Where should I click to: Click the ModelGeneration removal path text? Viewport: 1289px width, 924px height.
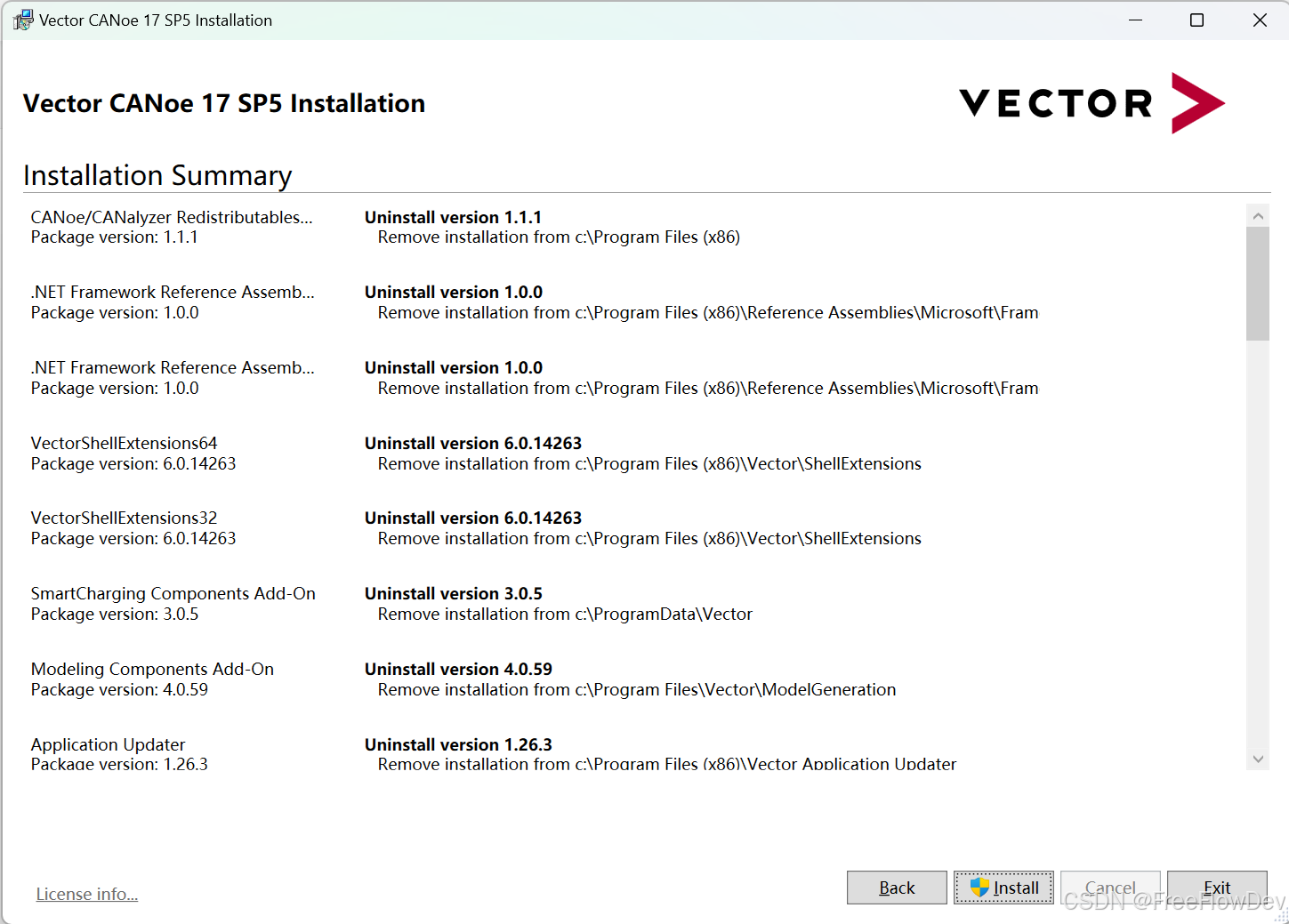637,690
